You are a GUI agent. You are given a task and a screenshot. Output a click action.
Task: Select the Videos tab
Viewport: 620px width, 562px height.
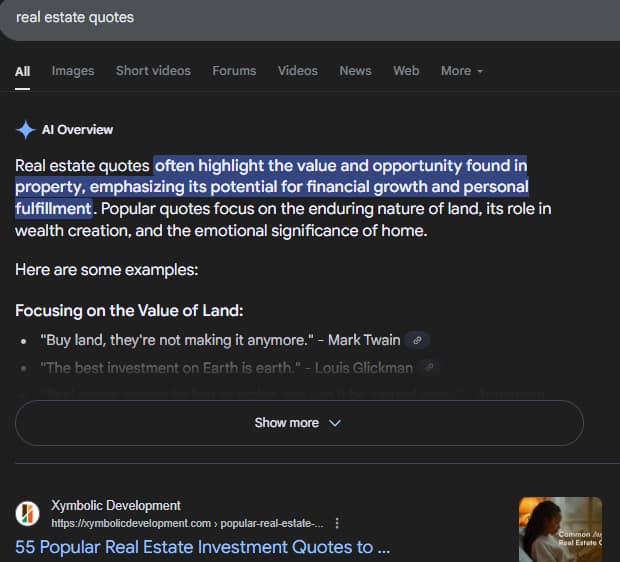click(x=298, y=71)
